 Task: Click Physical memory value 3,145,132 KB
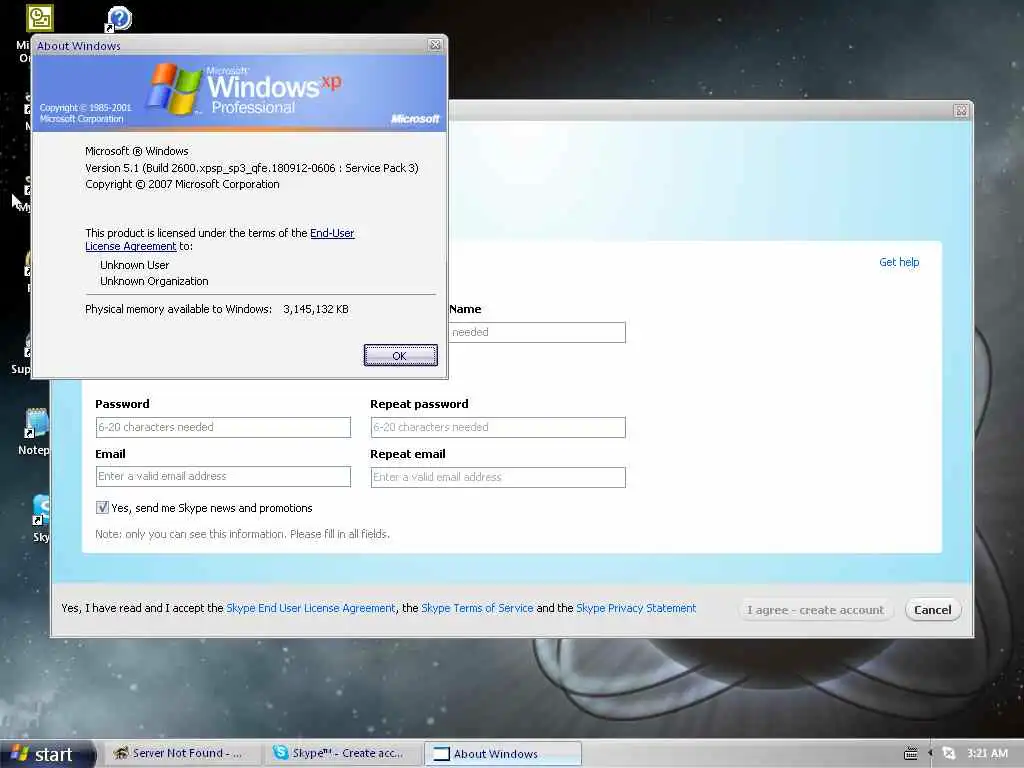pos(315,309)
